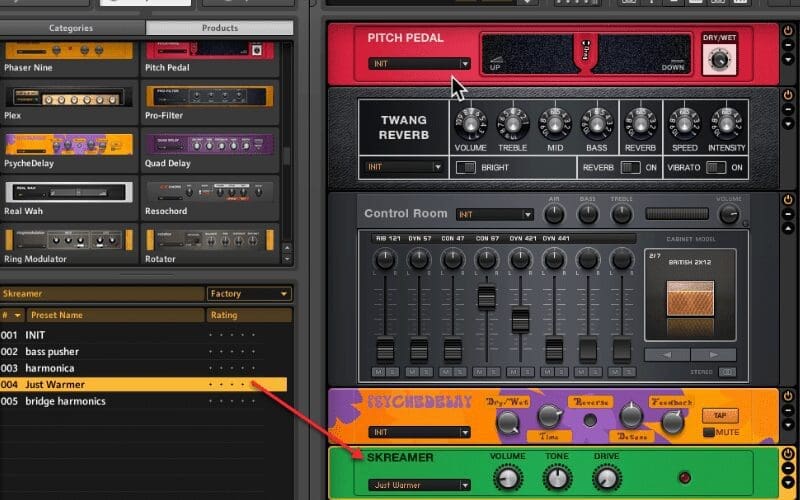Click the Skreamer TONE knob
Viewport: 800px width, 500px height.
(x=557, y=478)
